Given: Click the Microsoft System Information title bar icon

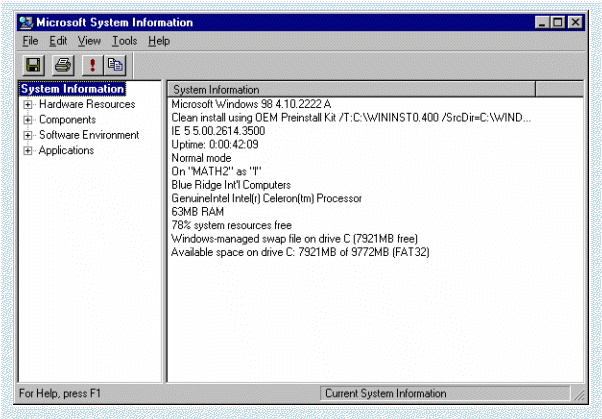Looking at the screenshot, I should pos(26,23).
